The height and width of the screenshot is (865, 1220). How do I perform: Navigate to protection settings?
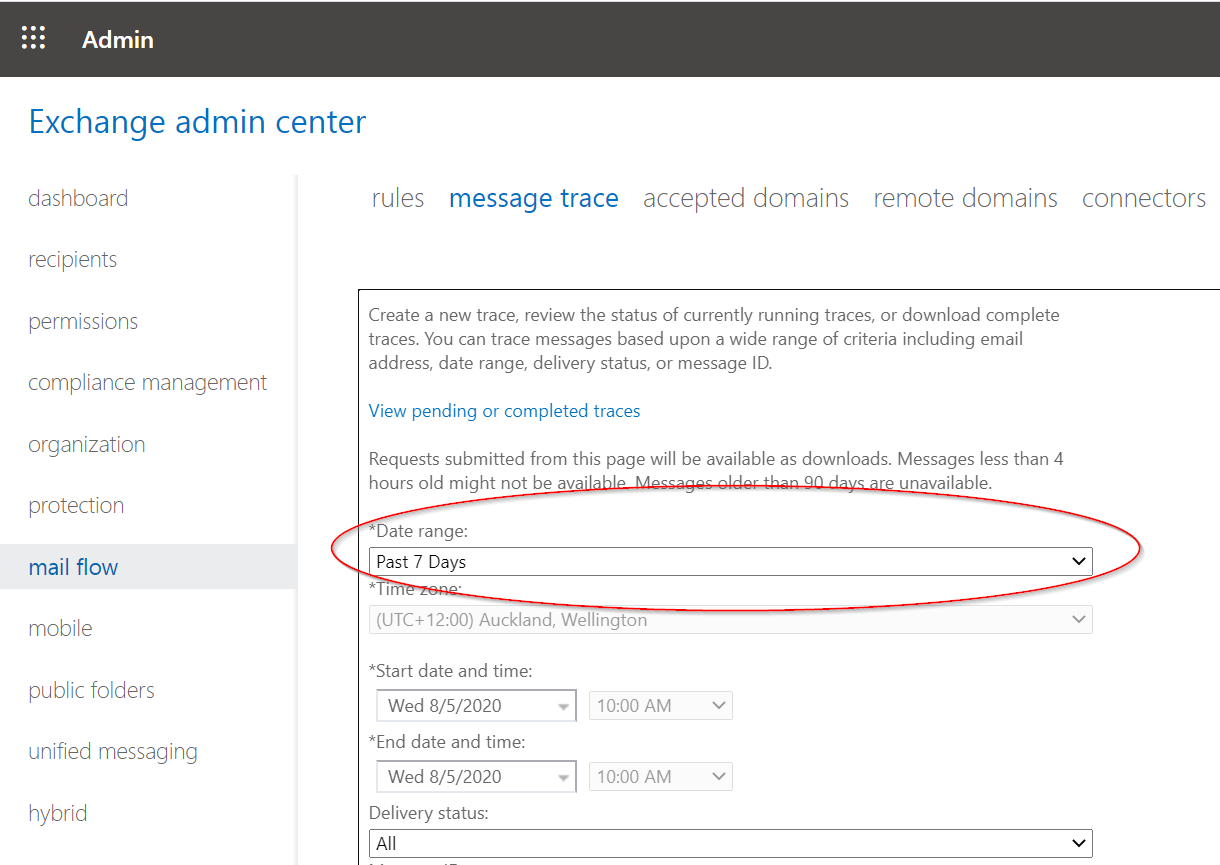[x=76, y=506]
